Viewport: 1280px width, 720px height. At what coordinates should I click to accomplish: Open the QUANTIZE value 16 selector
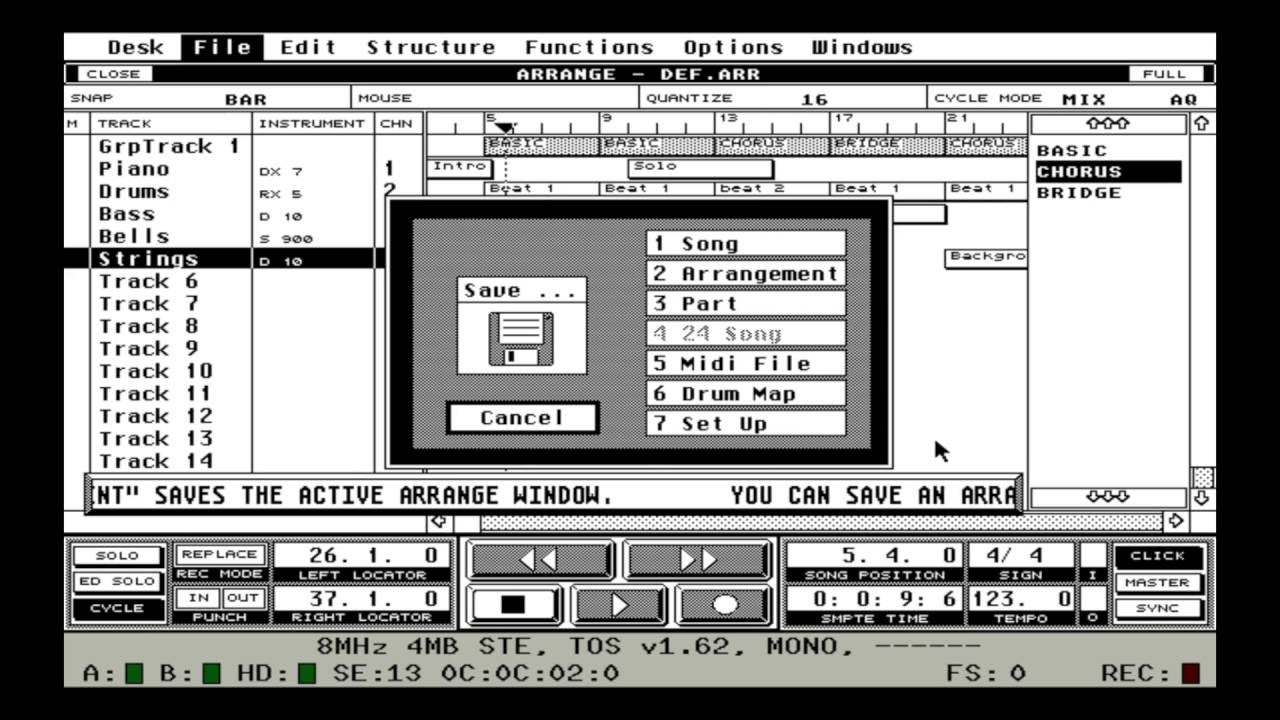click(814, 99)
